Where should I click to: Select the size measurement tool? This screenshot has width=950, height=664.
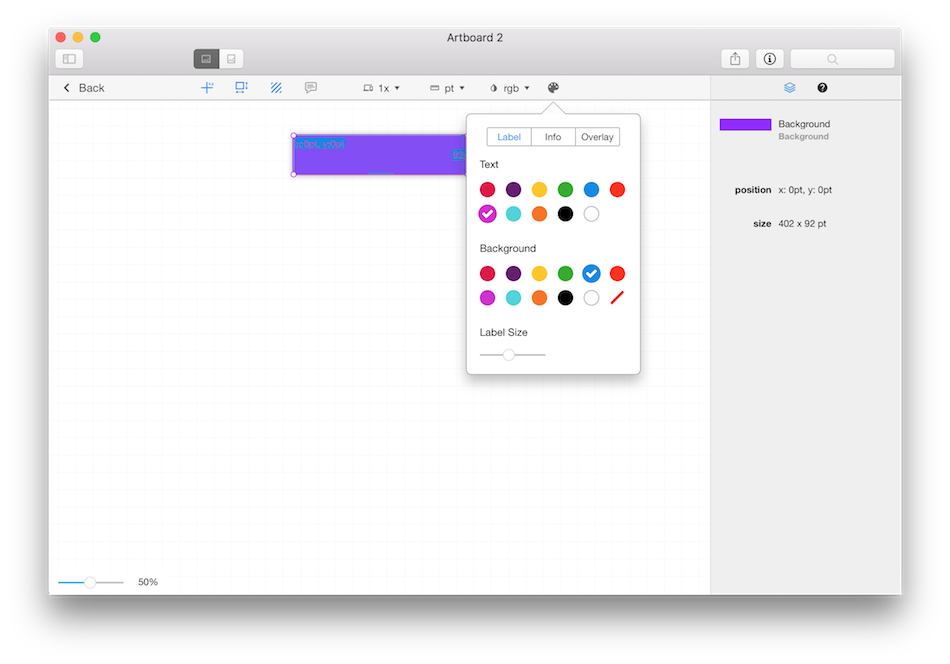[x=242, y=88]
